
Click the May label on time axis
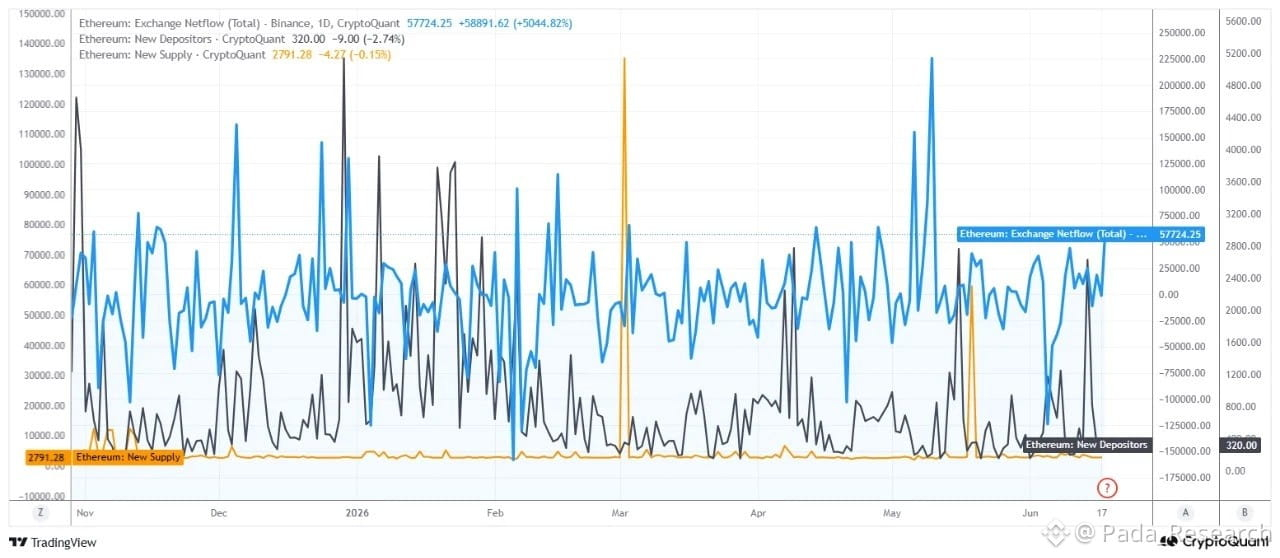[x=893, y=513]
